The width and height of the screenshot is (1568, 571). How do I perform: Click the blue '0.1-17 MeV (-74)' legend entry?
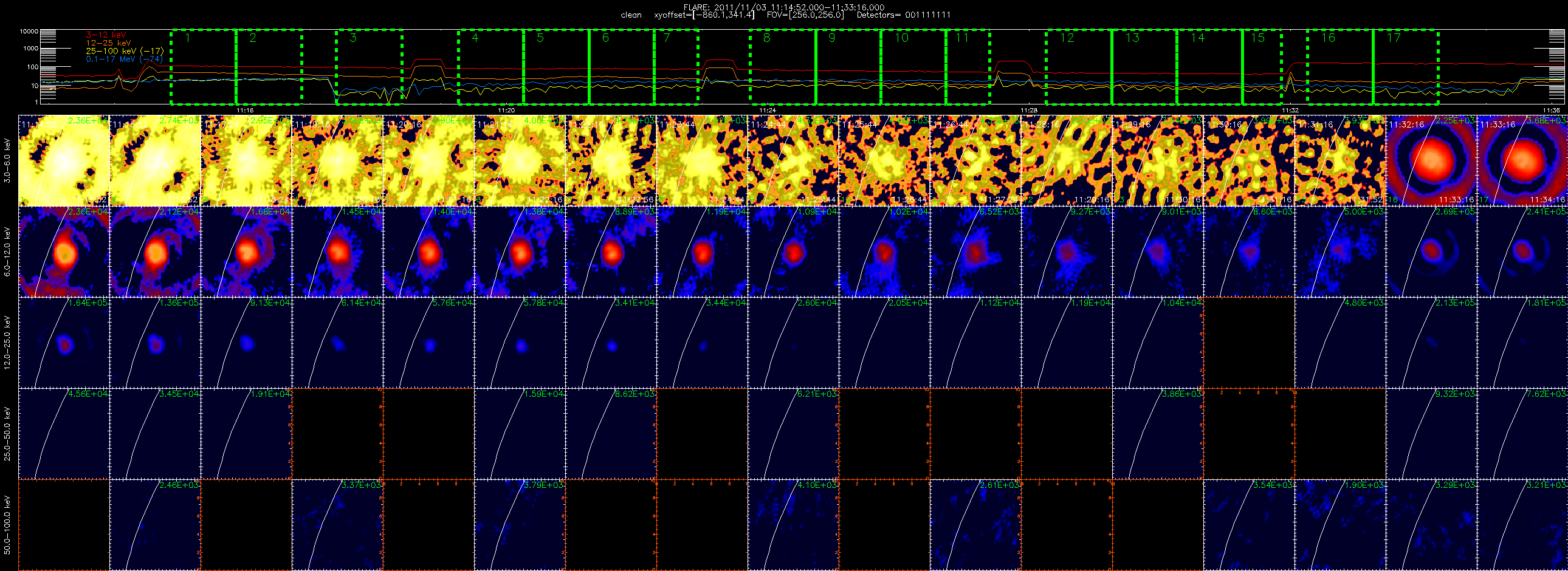pos(124,59)
